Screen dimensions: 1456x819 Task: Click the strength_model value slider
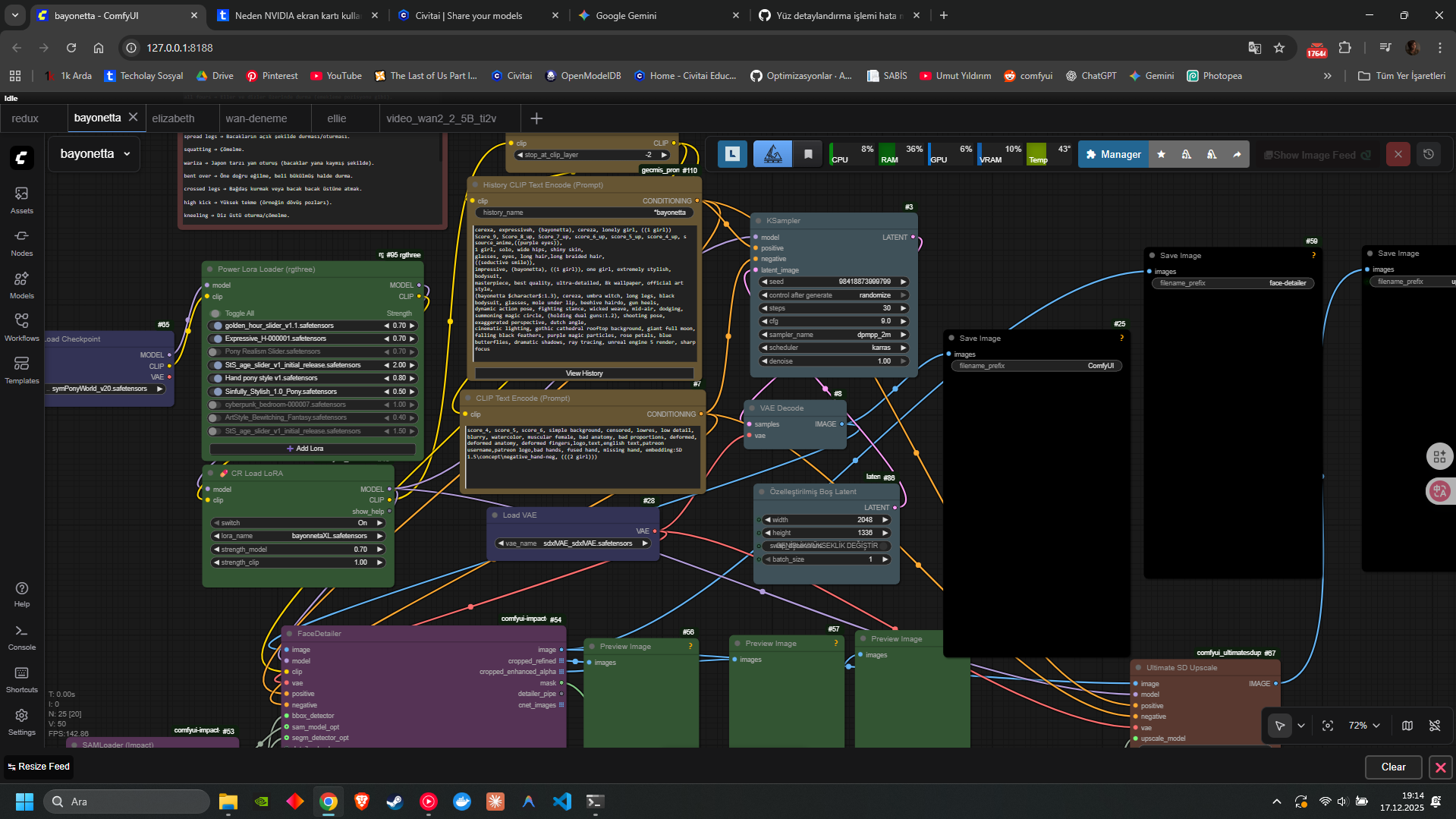(x=298, y=550)
